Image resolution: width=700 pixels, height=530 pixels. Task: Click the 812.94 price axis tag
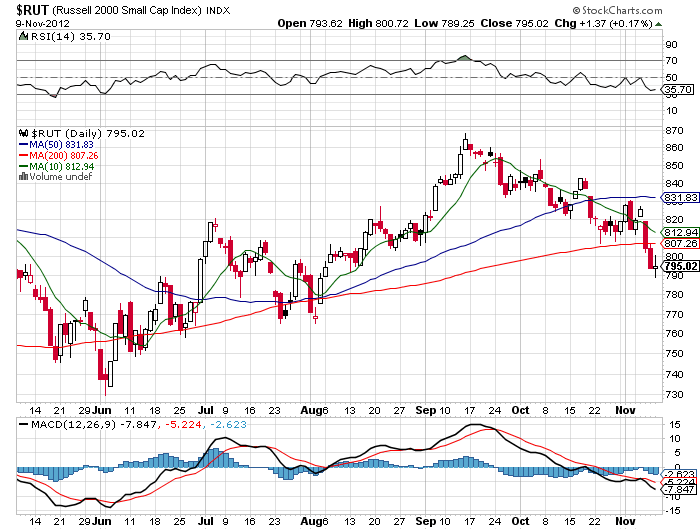click(x=680, y=232)
